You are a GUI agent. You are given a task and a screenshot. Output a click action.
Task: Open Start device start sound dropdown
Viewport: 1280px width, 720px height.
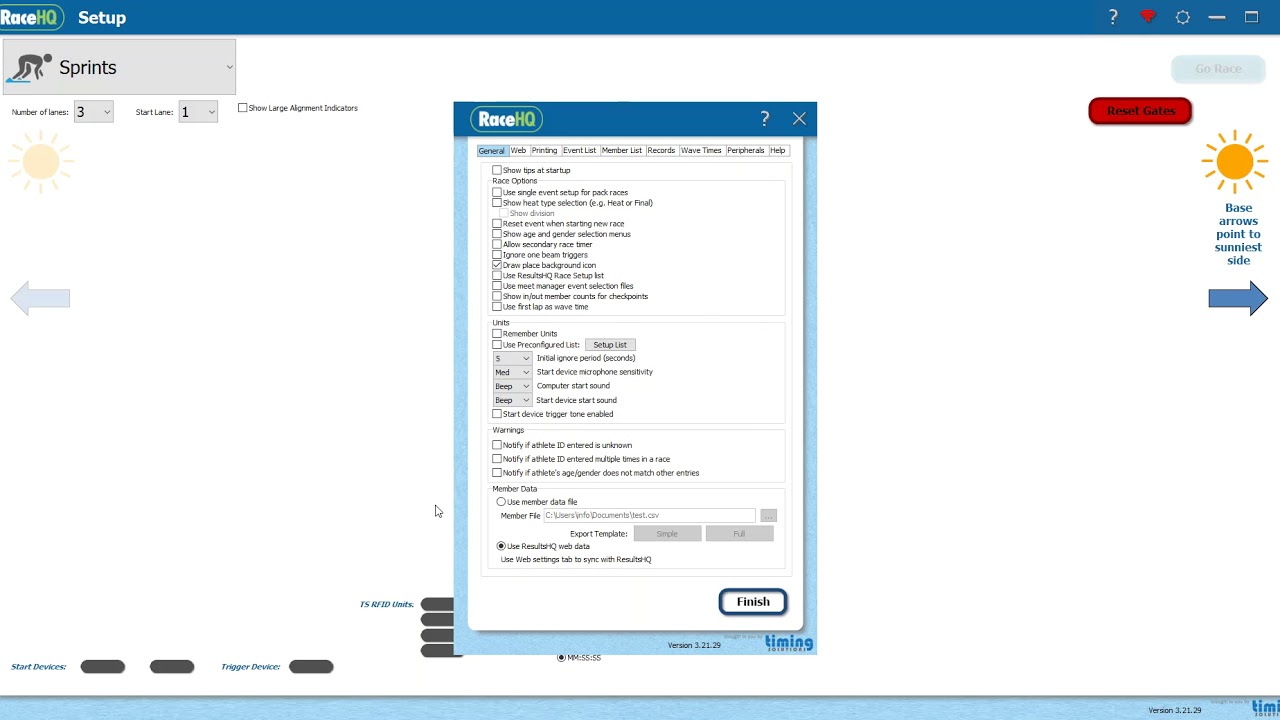(x=513, y=400)
